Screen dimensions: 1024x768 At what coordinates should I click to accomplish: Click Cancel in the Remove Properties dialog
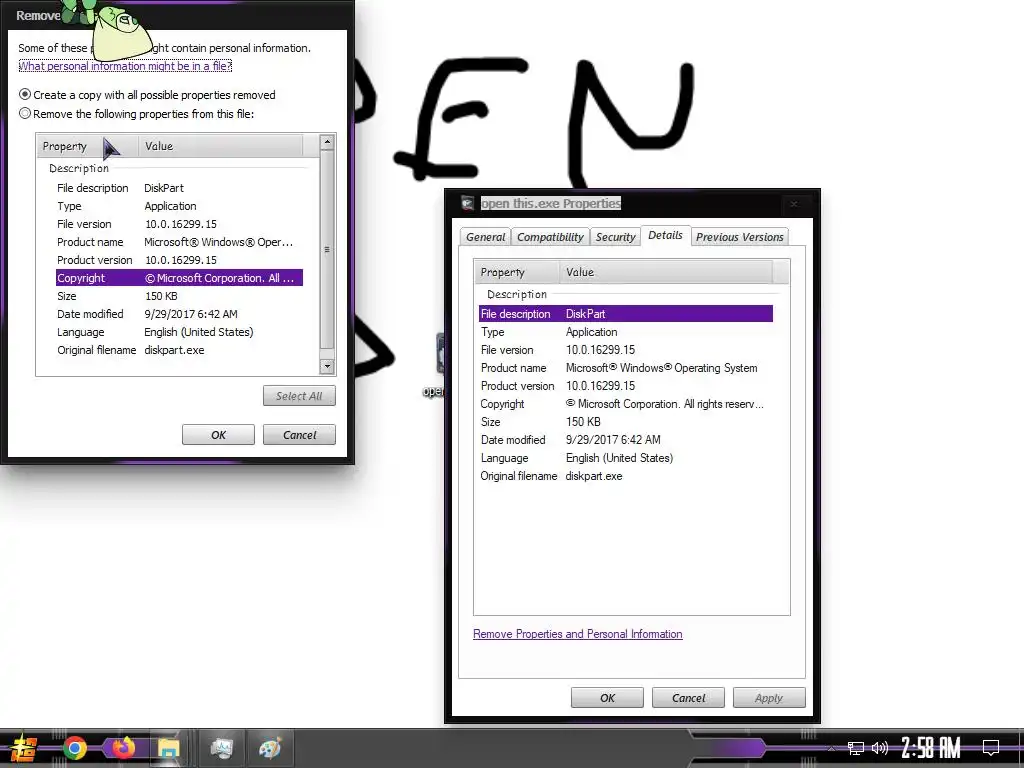click(299, 435)
